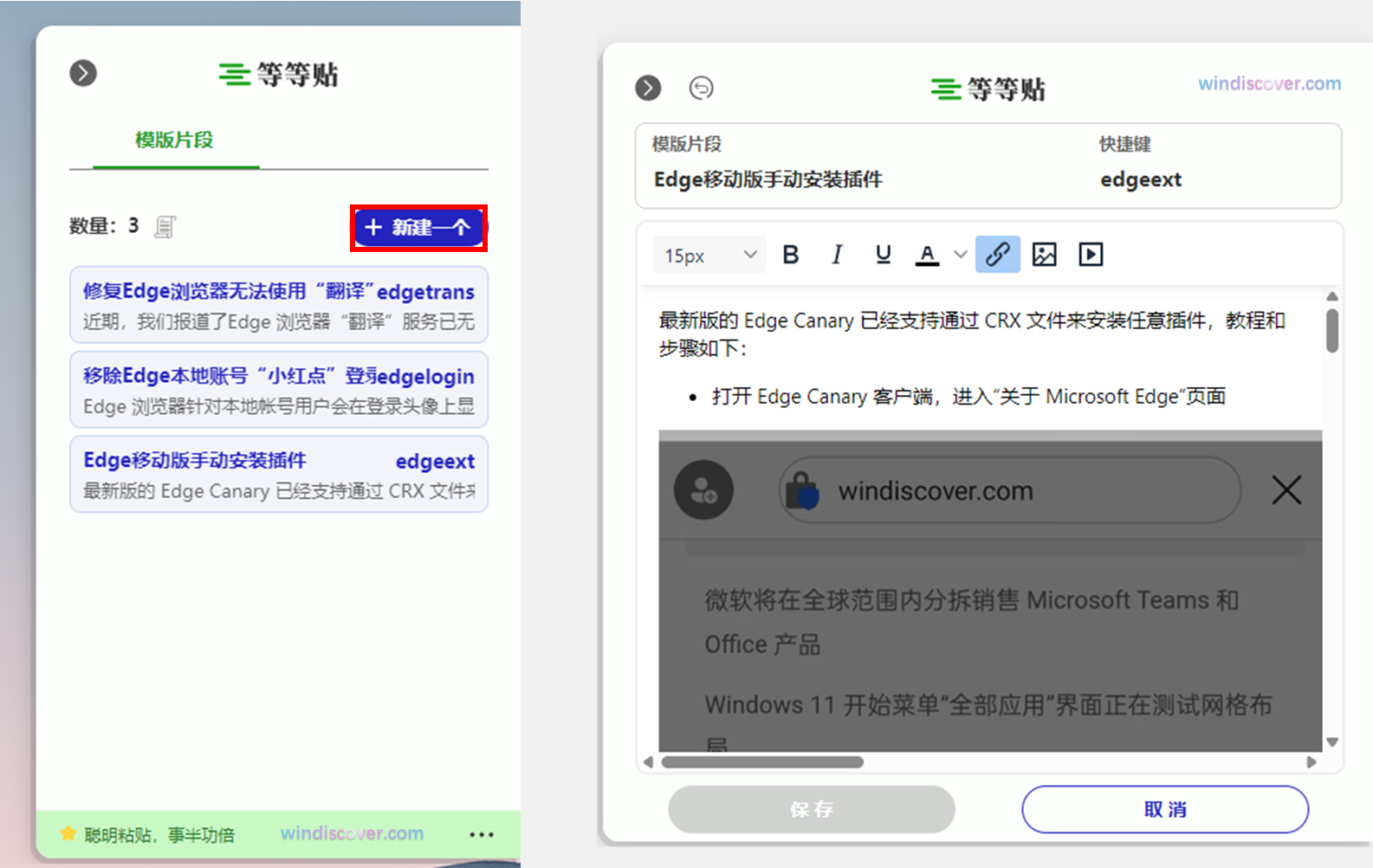Click the 保存 save button
The width and height of the screenshot is (1373, 868).
(812, 809)
